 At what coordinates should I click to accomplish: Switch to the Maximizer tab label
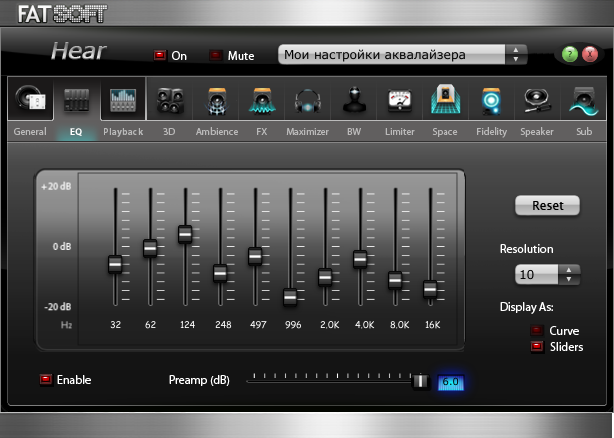[307, 132]
